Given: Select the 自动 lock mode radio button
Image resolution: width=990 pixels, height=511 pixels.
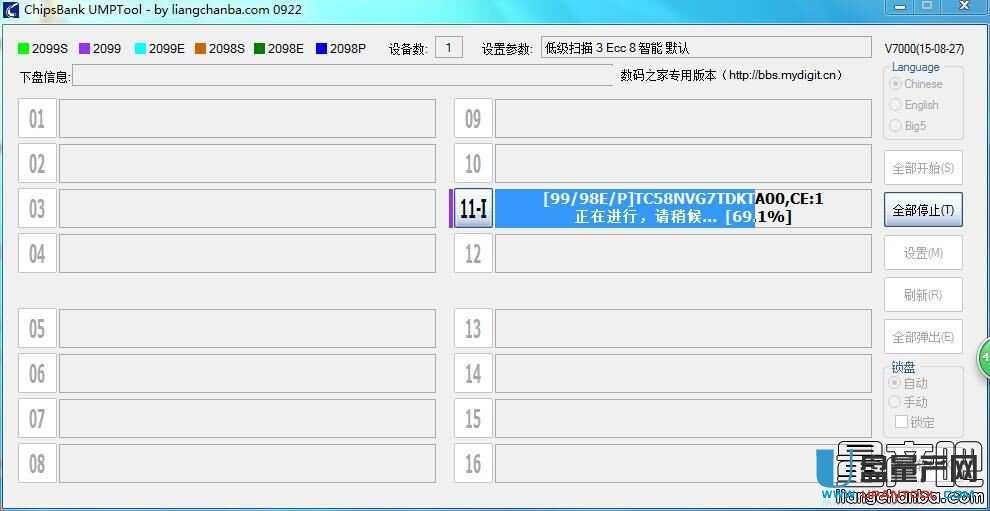Looking at the screenshot, I should pos(894,383).
